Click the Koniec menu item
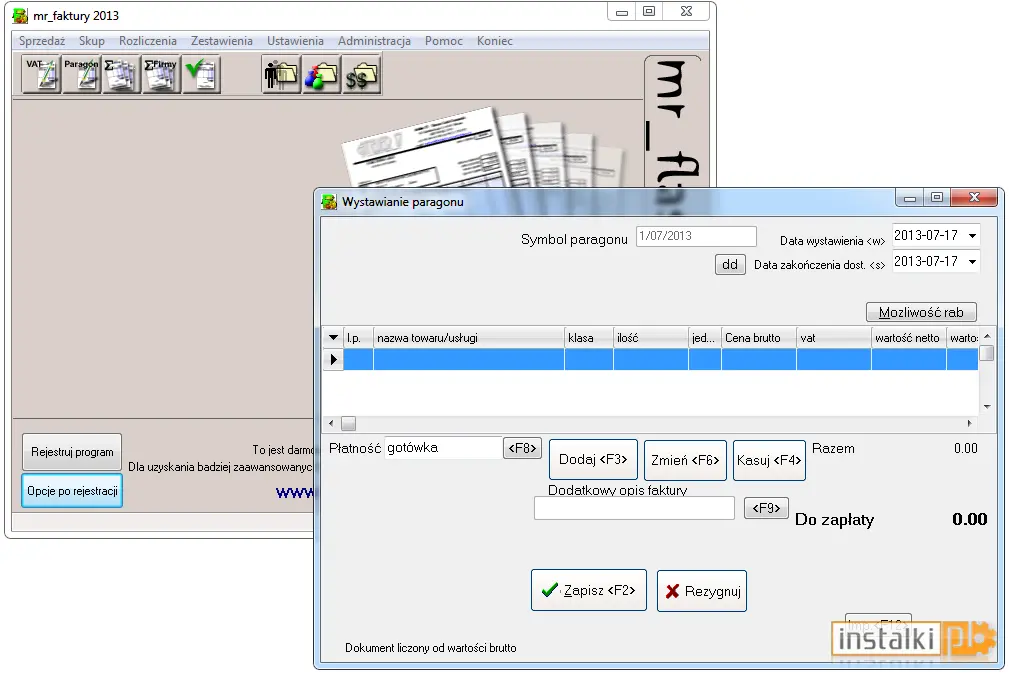The width and height of the screenshot is (1009, 676). coord(494,41)
